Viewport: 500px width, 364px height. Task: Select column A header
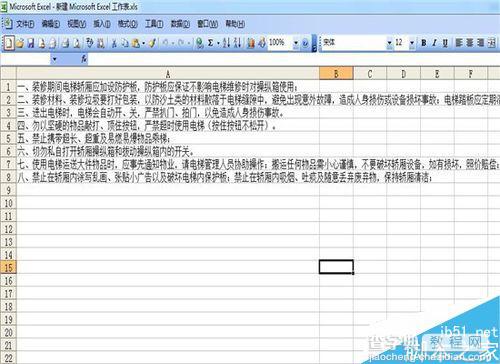click(168, 73)
